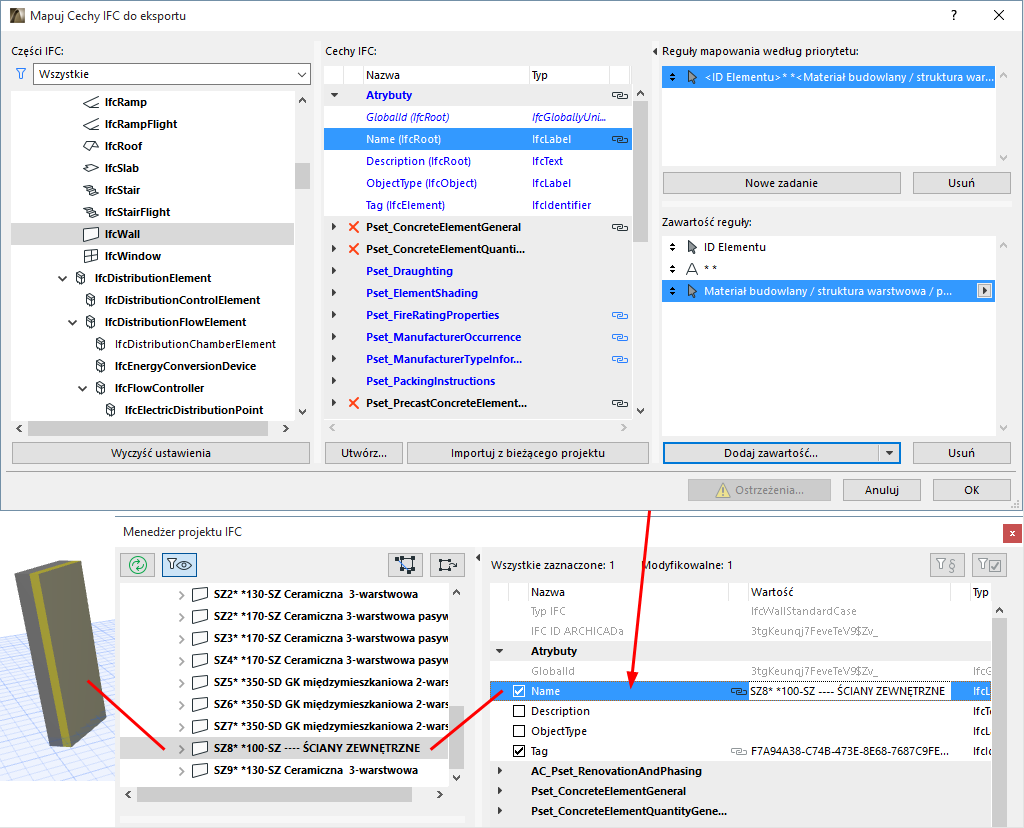
Task: Click the IfcSlab element icon
Action: click(91, 168)
